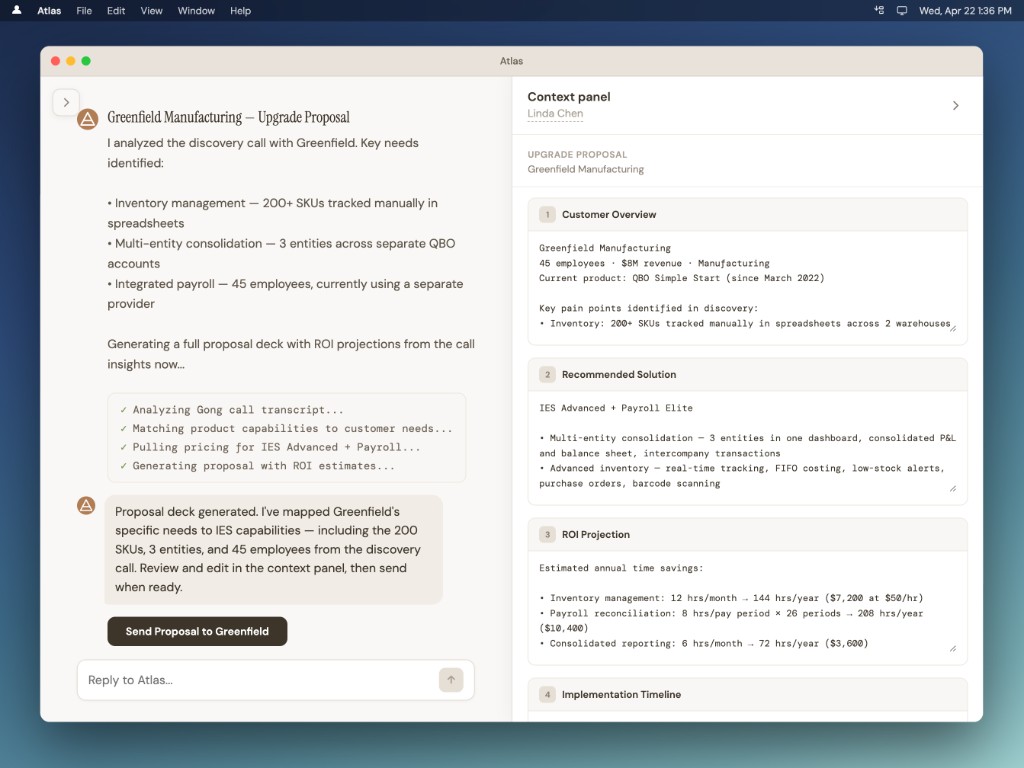Click the 'Current product: QBO Simple Start' line
The image size is (1024, 768).
point(682,278)
